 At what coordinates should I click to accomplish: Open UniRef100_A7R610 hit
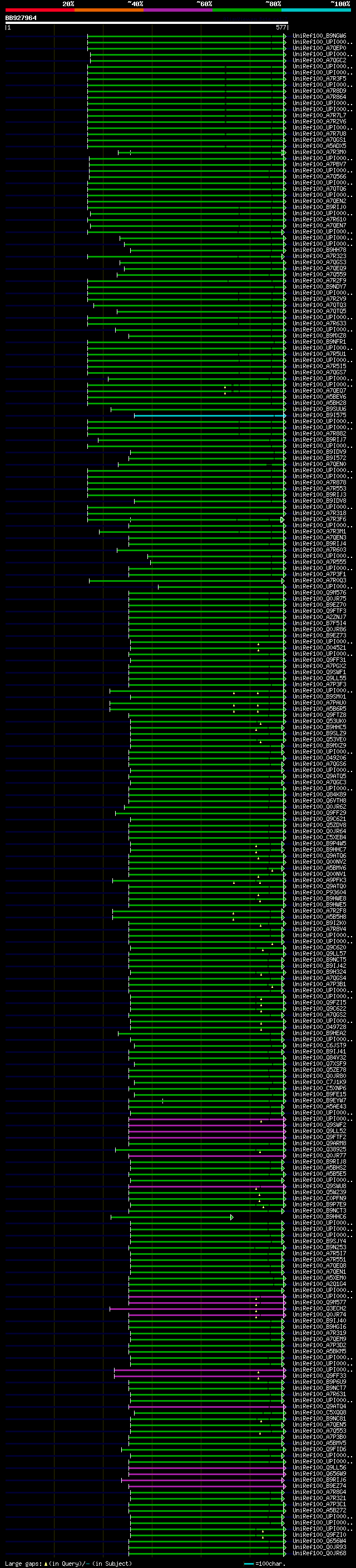(319, 219)
